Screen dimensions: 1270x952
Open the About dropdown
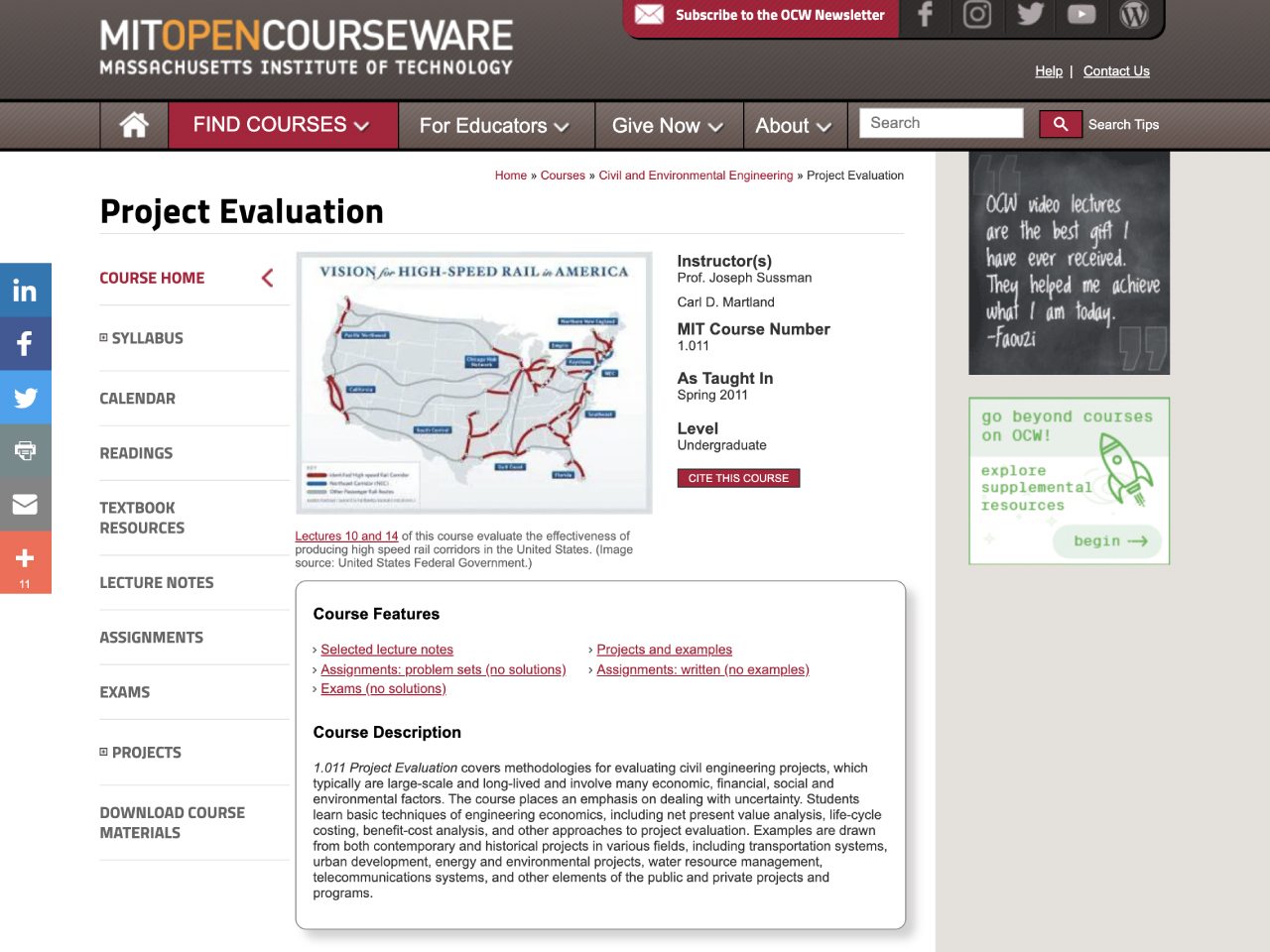coord(794,126)
